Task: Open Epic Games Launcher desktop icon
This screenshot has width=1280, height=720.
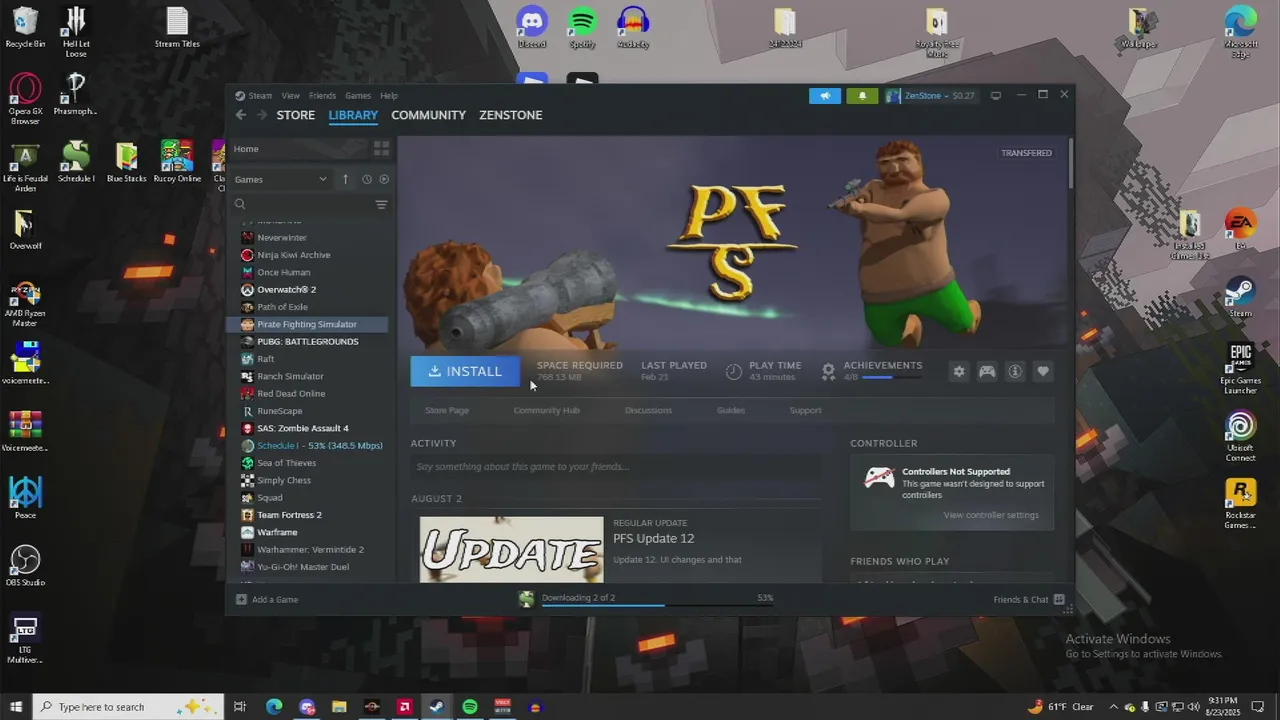Action: tap(1240, 369)
